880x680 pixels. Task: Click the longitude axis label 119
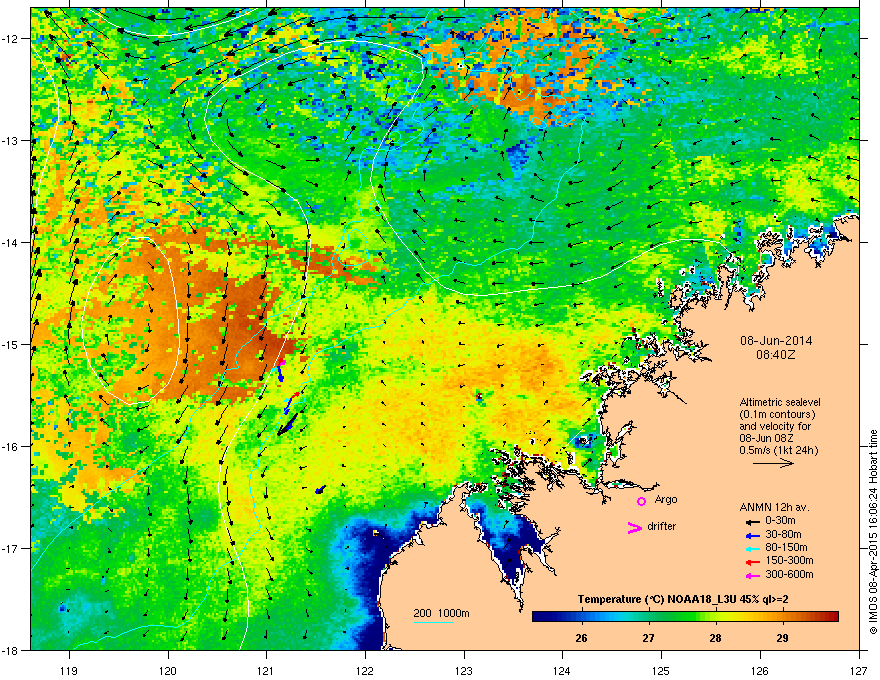[70, 670]
